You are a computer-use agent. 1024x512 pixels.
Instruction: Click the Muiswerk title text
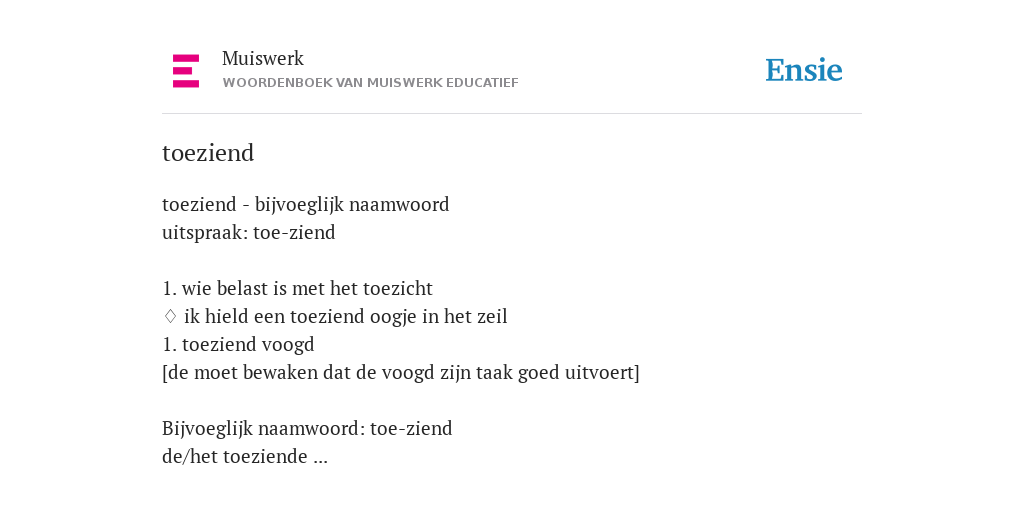263,59
